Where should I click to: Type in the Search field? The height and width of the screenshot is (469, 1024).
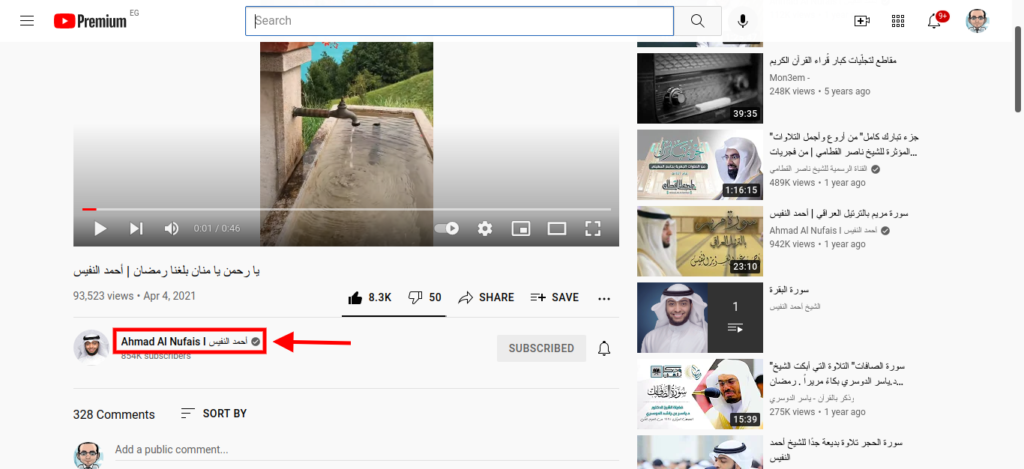[460, 21]
